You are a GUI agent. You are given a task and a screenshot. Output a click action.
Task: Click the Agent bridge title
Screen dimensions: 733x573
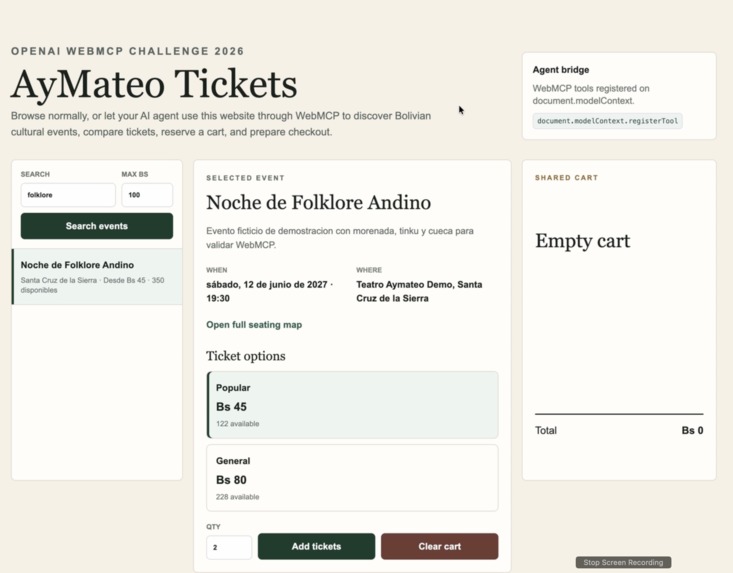(561, 70)
